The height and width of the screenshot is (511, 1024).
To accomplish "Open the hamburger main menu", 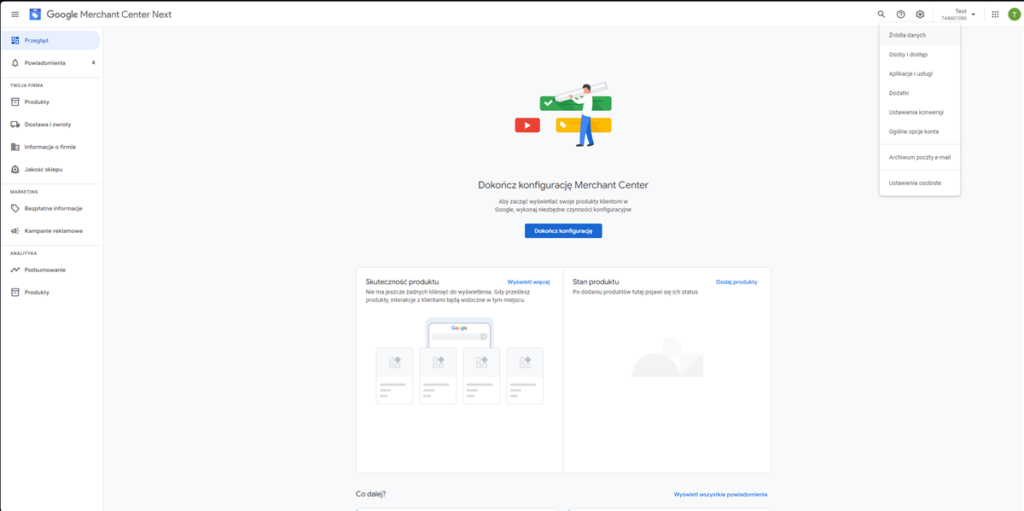I will pyautogui.click(x=15, y=14).
